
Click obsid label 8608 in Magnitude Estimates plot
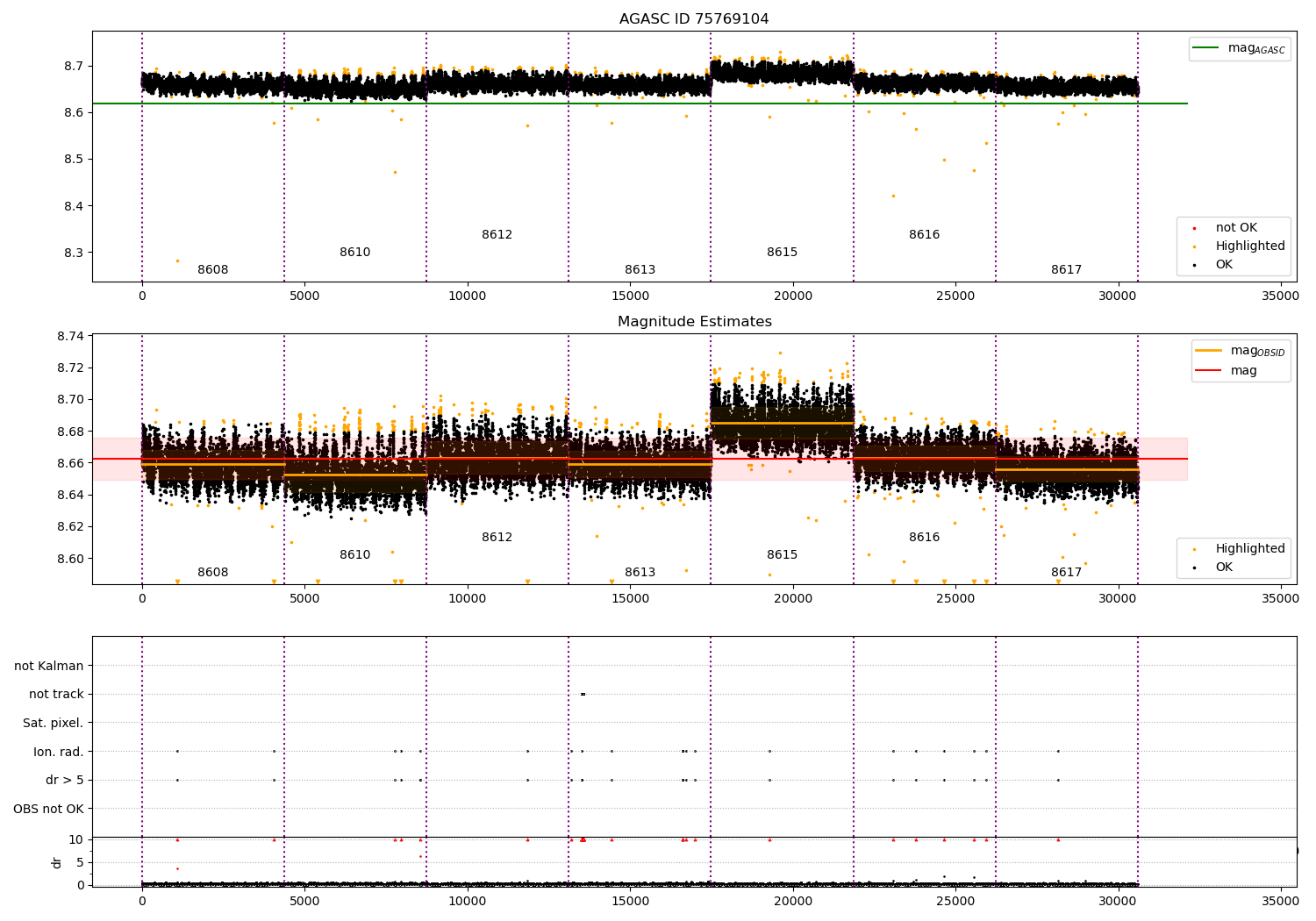[x=213, y=573]
